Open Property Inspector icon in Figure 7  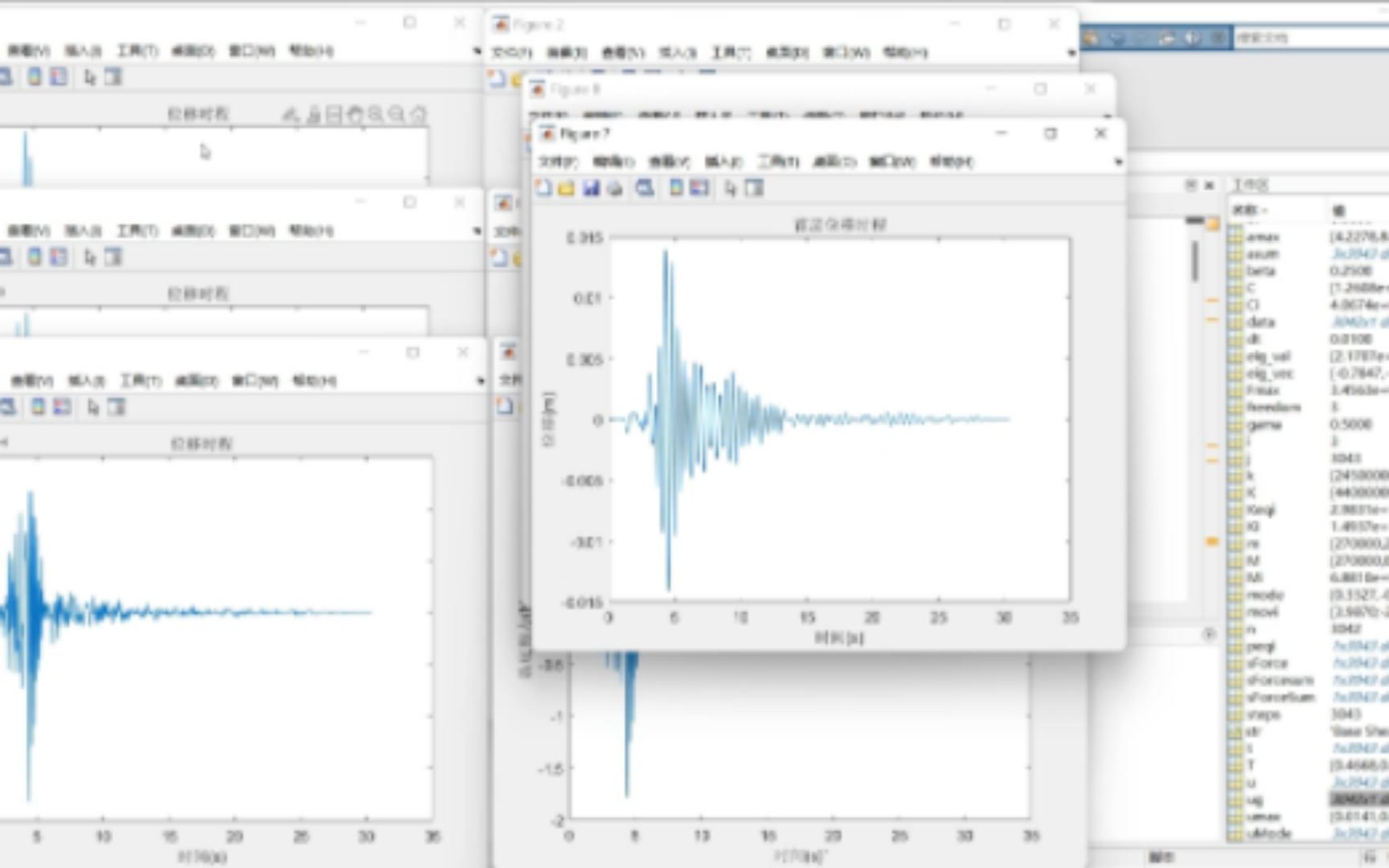(x=754, y=188)
